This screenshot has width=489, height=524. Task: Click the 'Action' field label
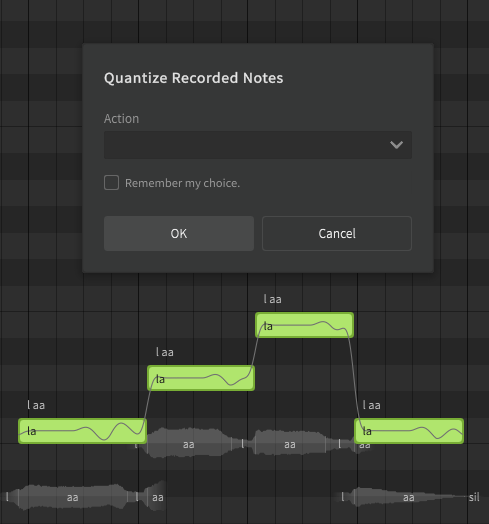tap(121, 119)
